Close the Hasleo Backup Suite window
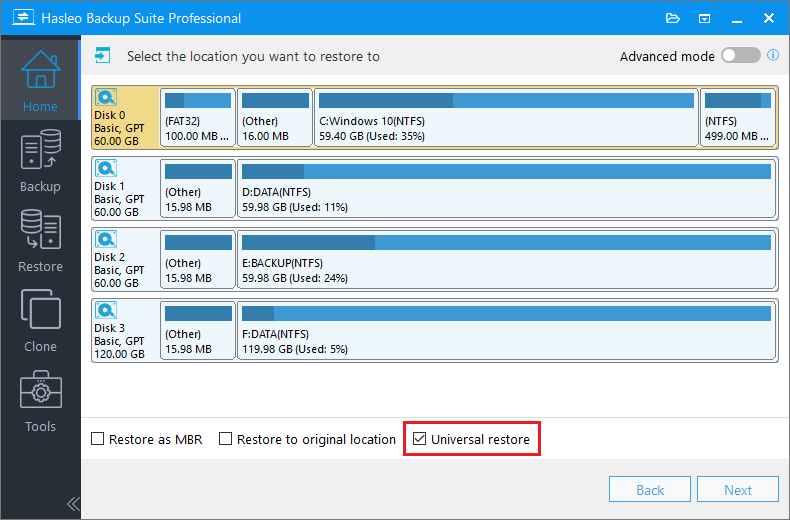 pyautogui.click(x=769, y=18)
